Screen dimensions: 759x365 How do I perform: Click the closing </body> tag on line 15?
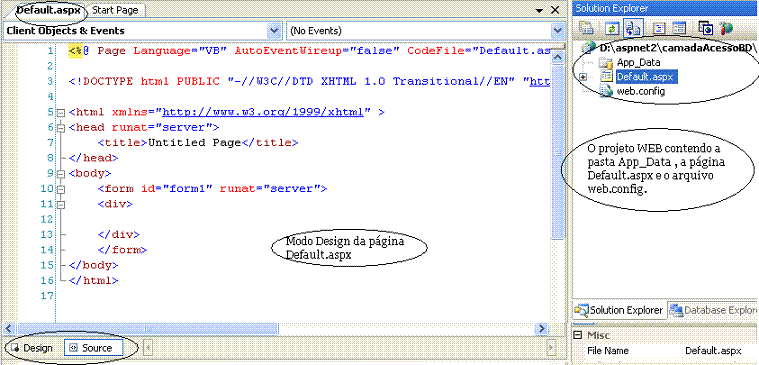click(94, 265)
